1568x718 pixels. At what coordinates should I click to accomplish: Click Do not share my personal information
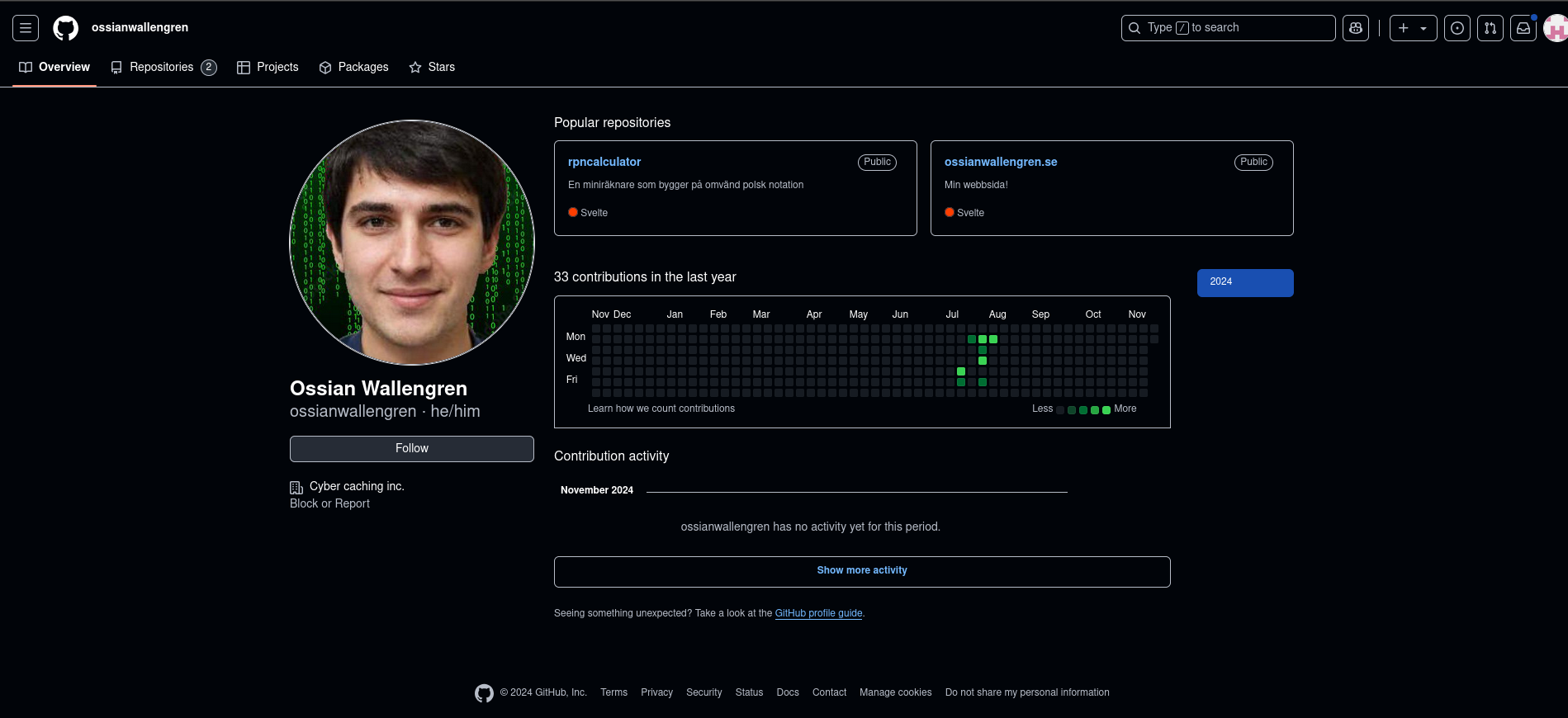(1027, 692)
